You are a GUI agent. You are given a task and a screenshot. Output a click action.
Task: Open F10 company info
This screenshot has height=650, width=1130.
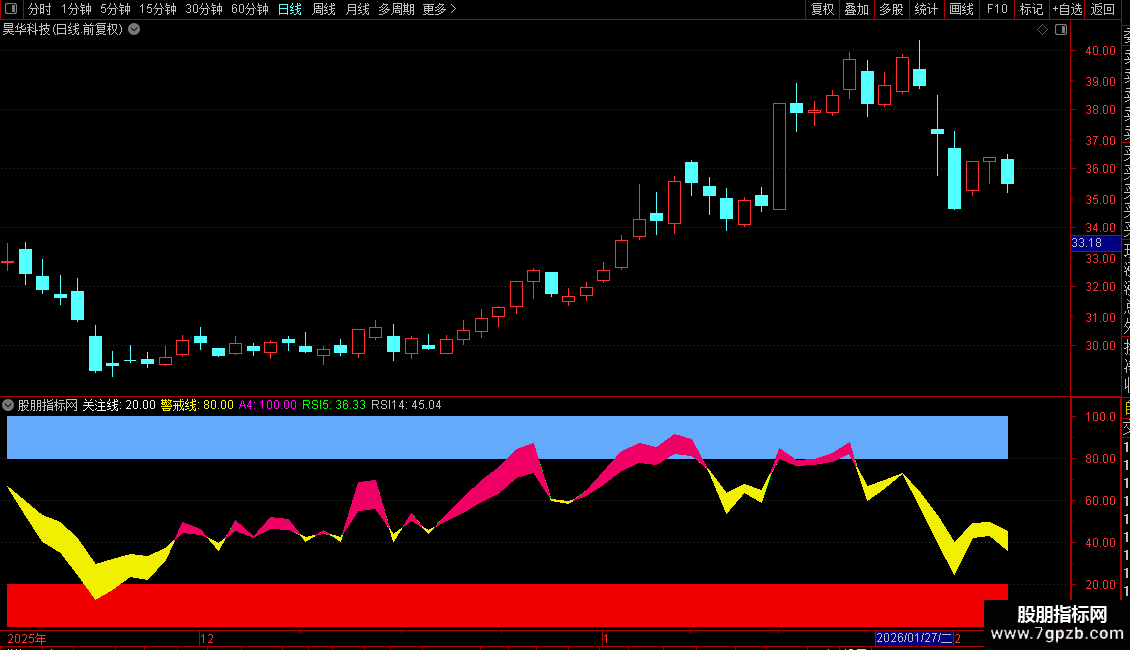997,9
